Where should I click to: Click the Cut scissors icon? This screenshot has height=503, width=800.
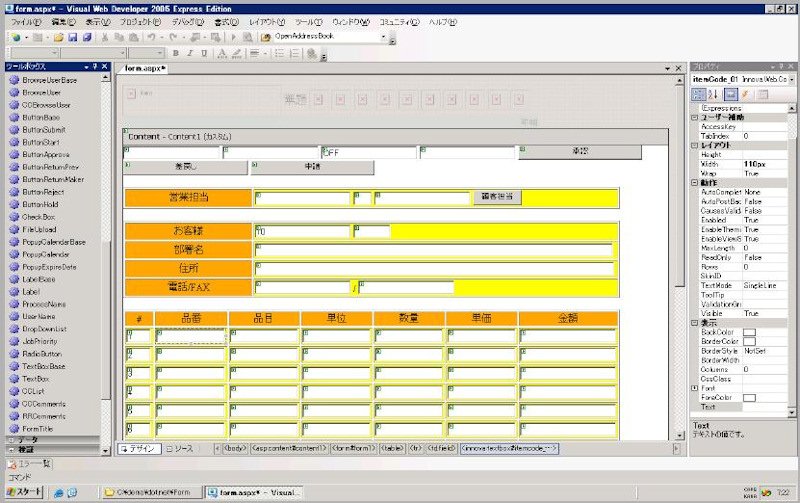pyautogui.click(x=105, y=37)
